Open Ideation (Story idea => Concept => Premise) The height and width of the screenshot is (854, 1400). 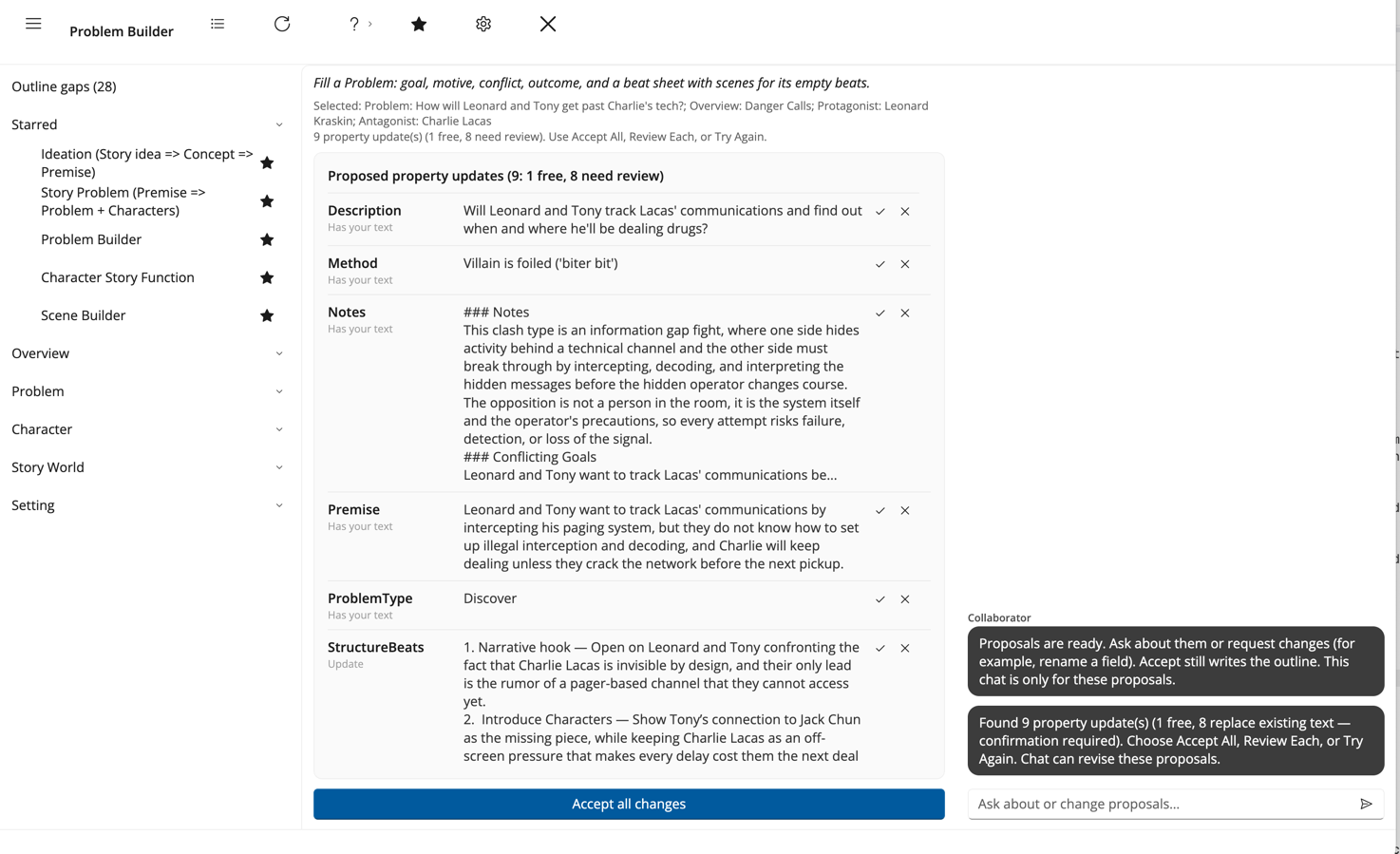pos(147,163)
